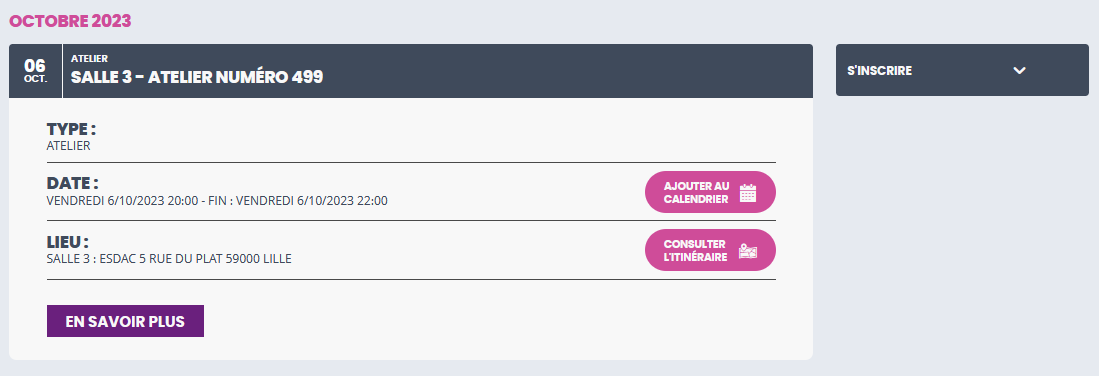The image size is (1099, 376).
Task: Click the DATE : section heading
Action: [73, 184]
